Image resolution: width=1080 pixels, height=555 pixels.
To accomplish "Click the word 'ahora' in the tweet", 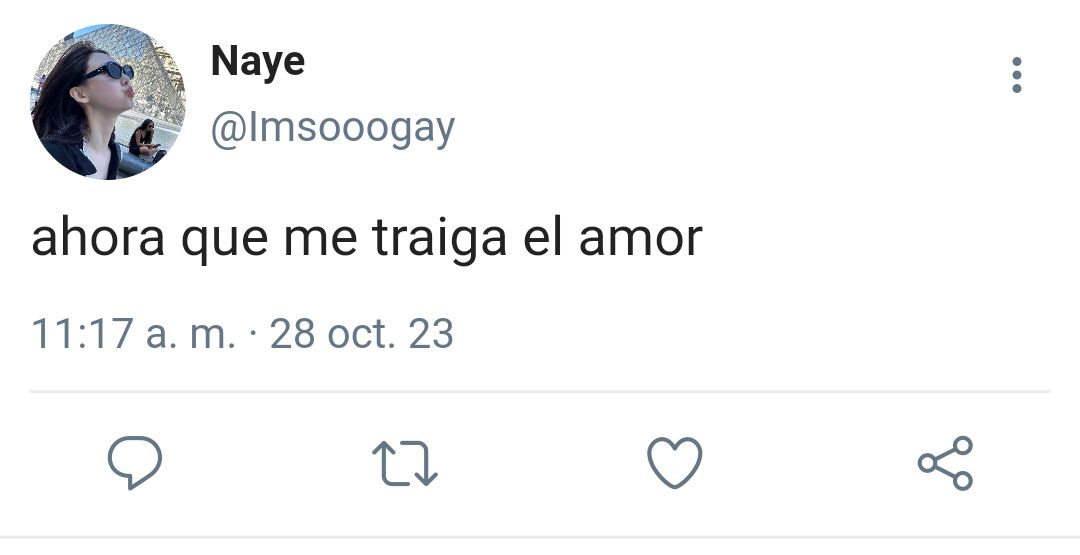I will [x=98, y=239].
